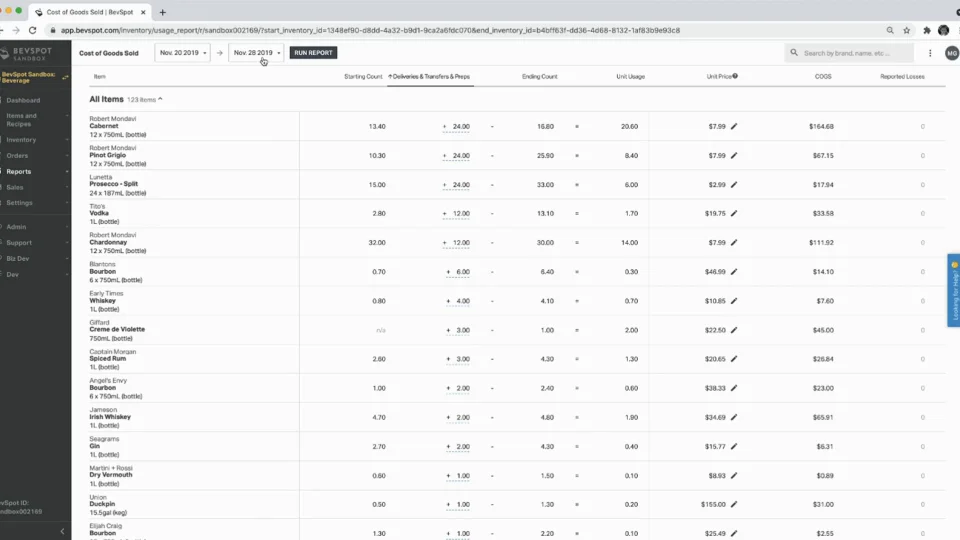Open Unit Price help tooltip icon

click(735, 76)
